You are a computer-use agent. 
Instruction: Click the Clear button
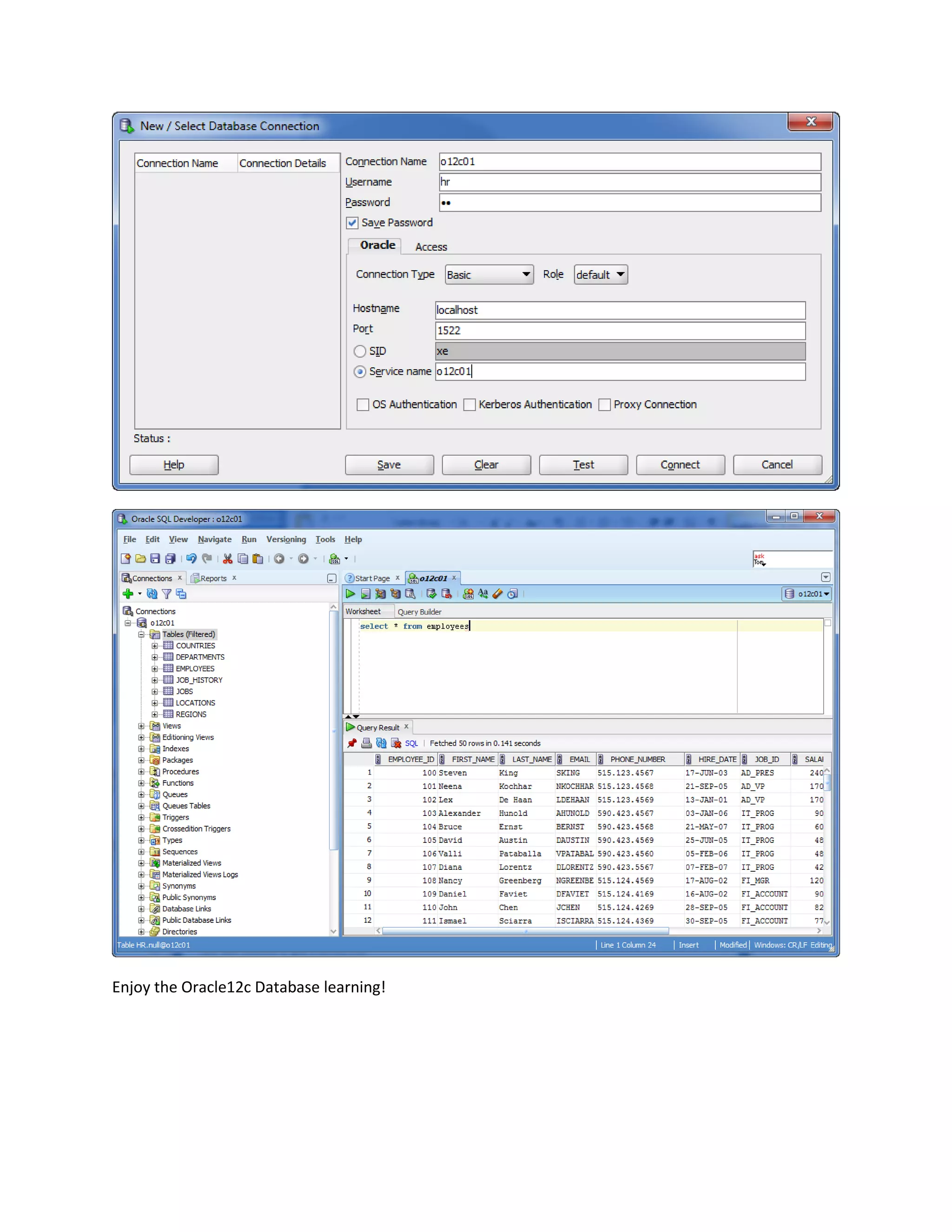point(486,465)
